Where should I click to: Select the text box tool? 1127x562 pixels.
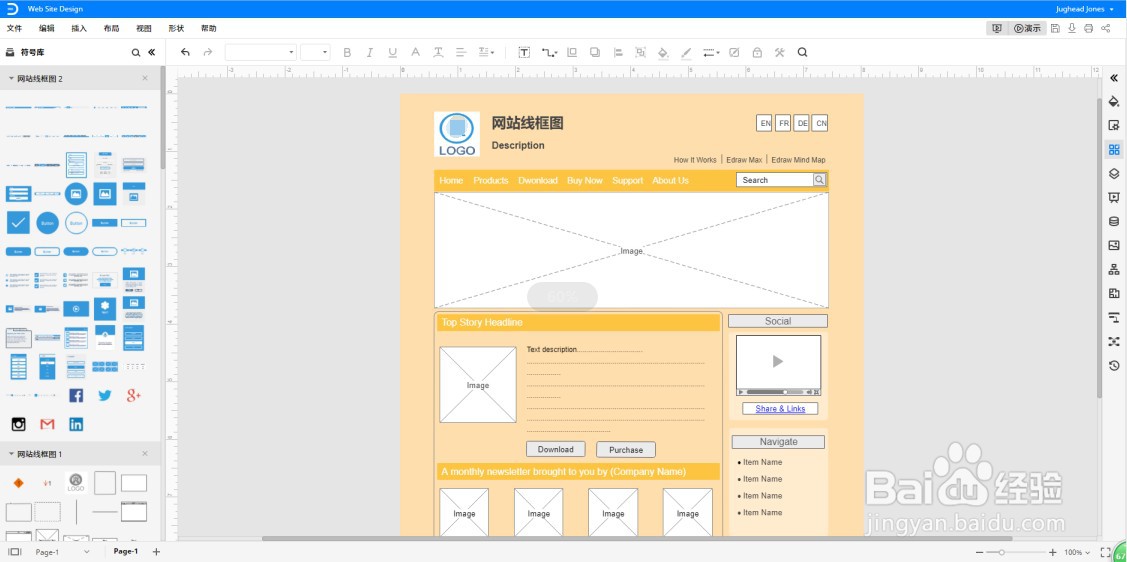coord(525,52)
